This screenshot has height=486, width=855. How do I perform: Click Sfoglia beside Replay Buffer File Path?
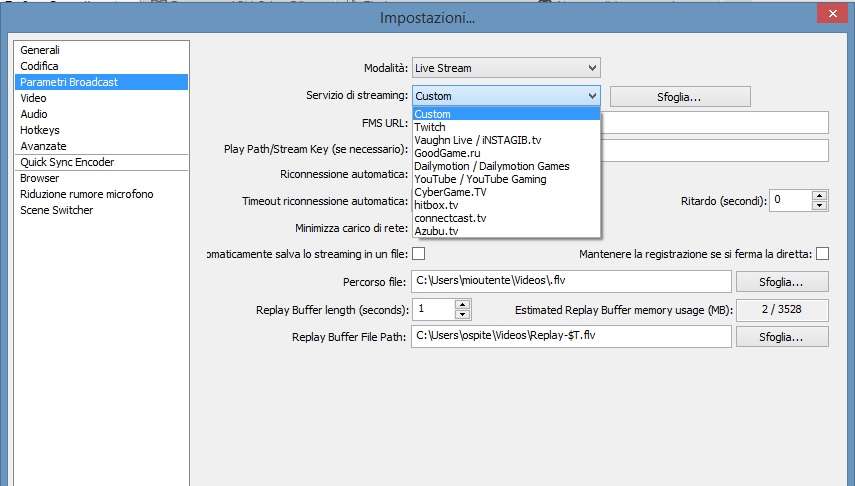click(x=782, y=337)
